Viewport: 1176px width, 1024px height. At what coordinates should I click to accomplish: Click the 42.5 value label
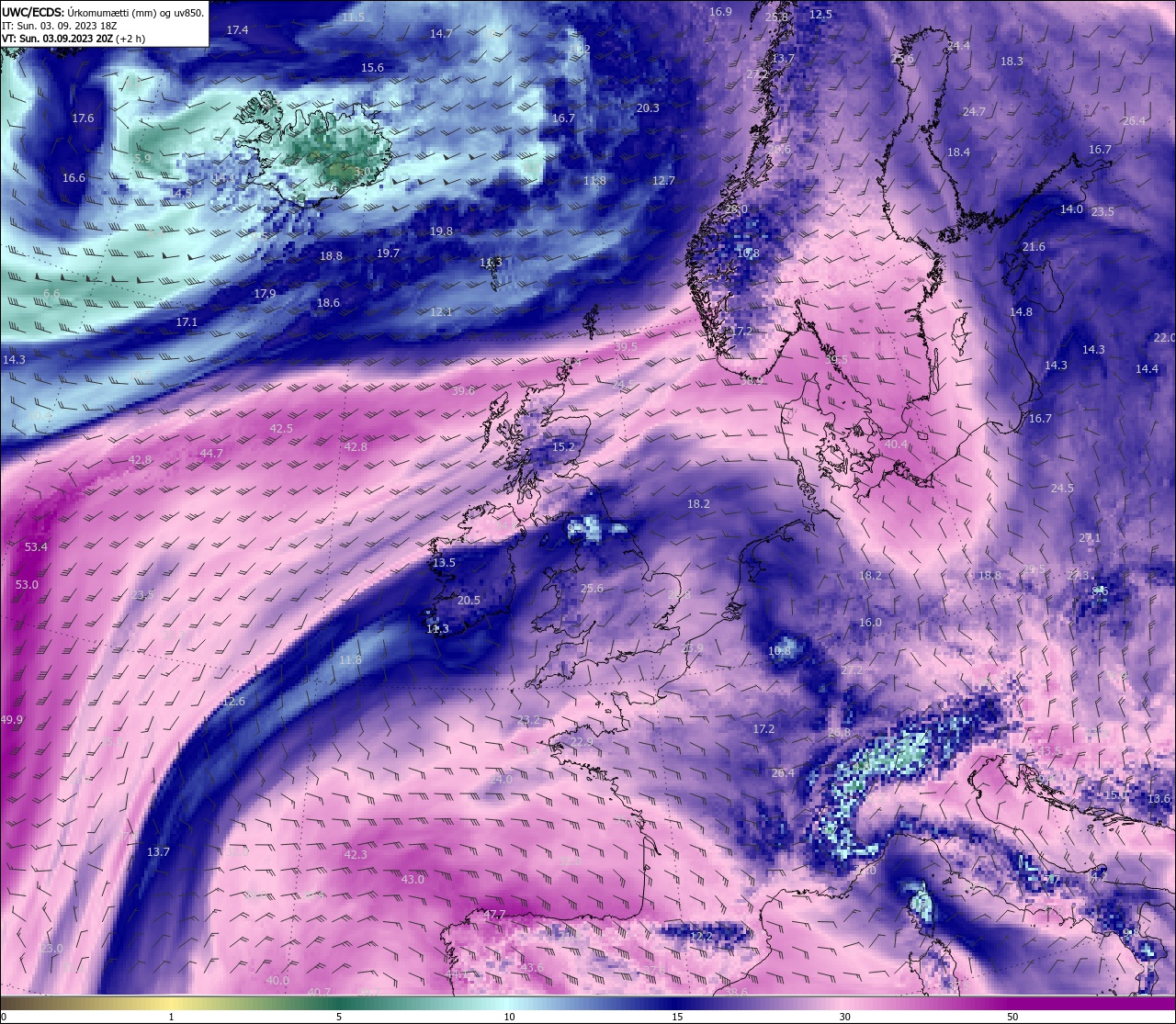(281, 428)
